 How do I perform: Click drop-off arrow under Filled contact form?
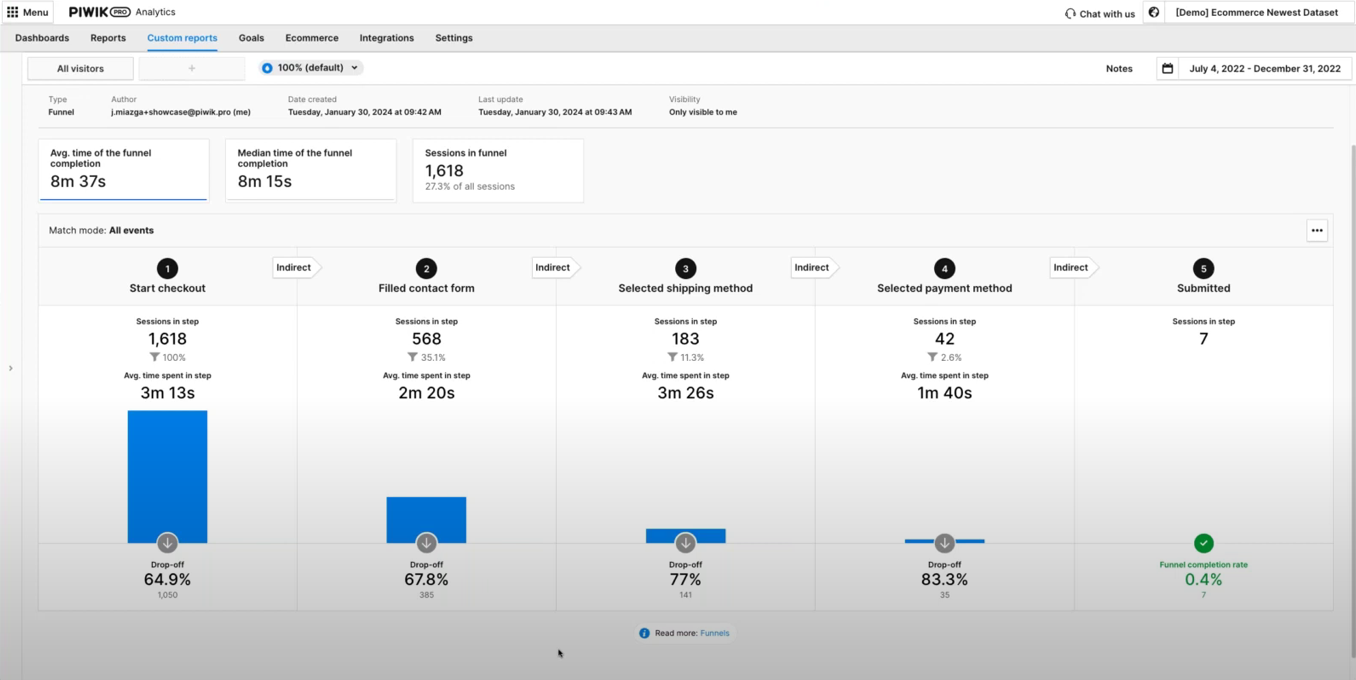click(x=426, y=543)
